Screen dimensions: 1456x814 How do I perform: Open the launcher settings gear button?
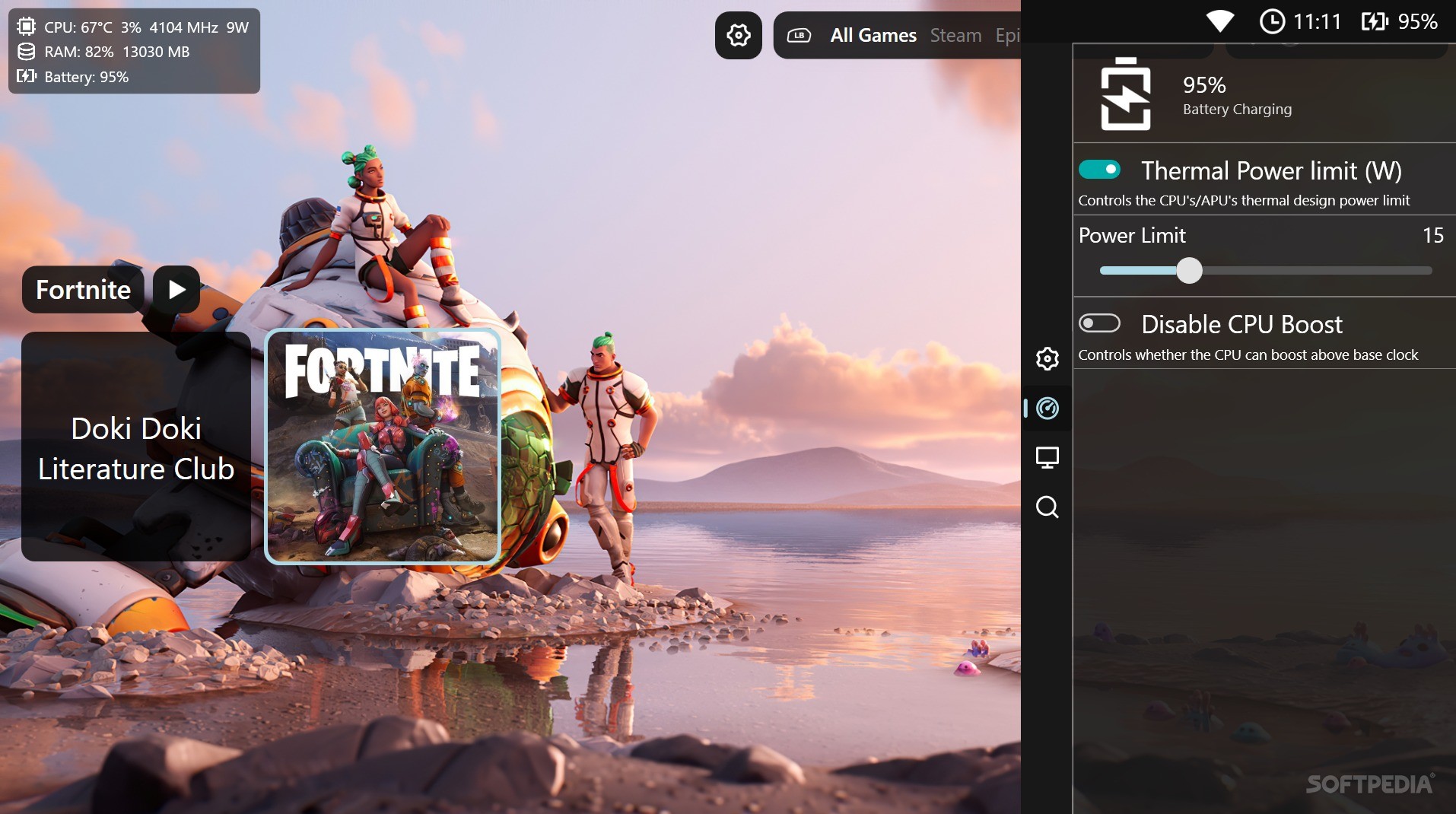click(738, 35)
